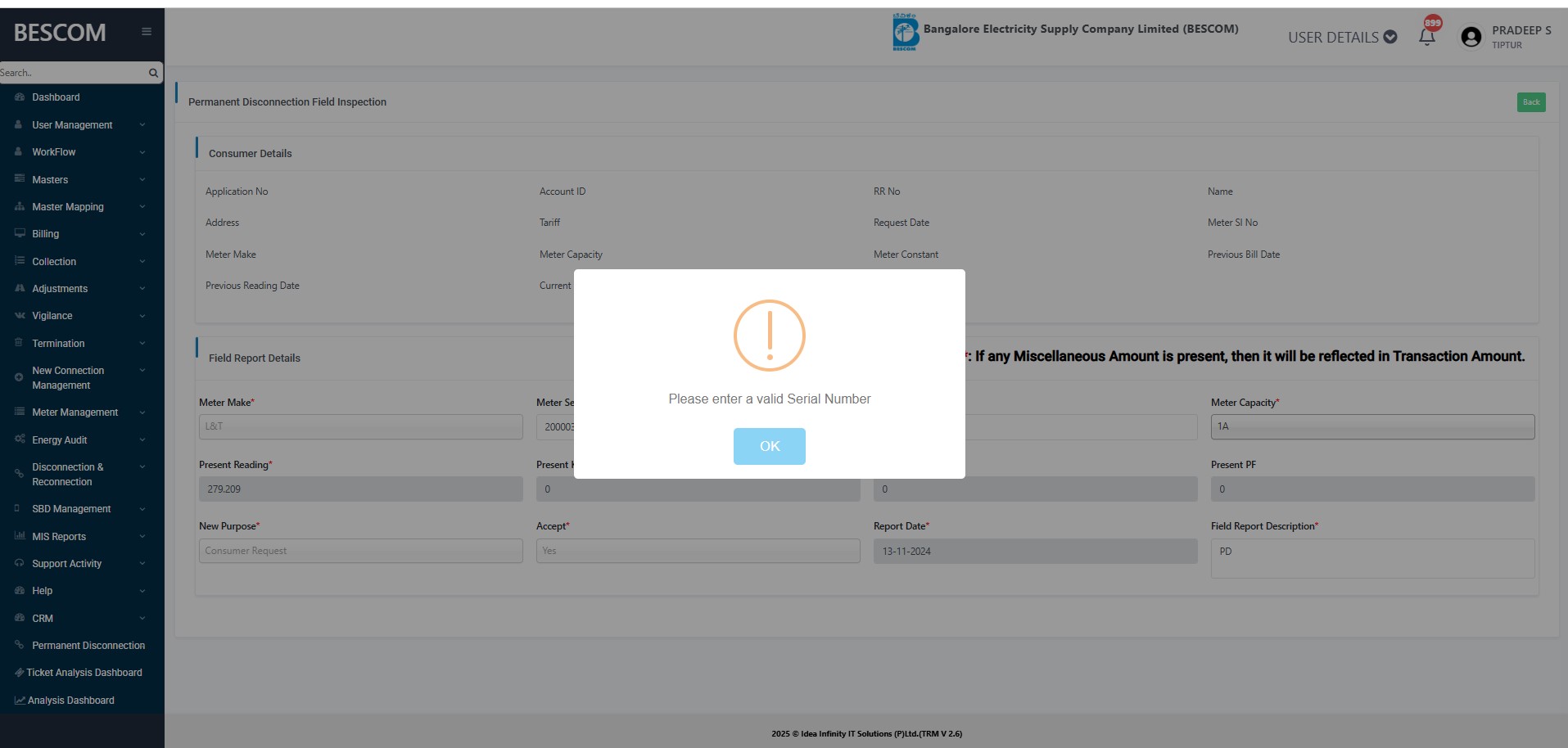Viewport: 1568px width, 748px height.
Task: Click the 'Permanent Disconnection Field Inspection' page heading
Action: click(x=287, y=102)
